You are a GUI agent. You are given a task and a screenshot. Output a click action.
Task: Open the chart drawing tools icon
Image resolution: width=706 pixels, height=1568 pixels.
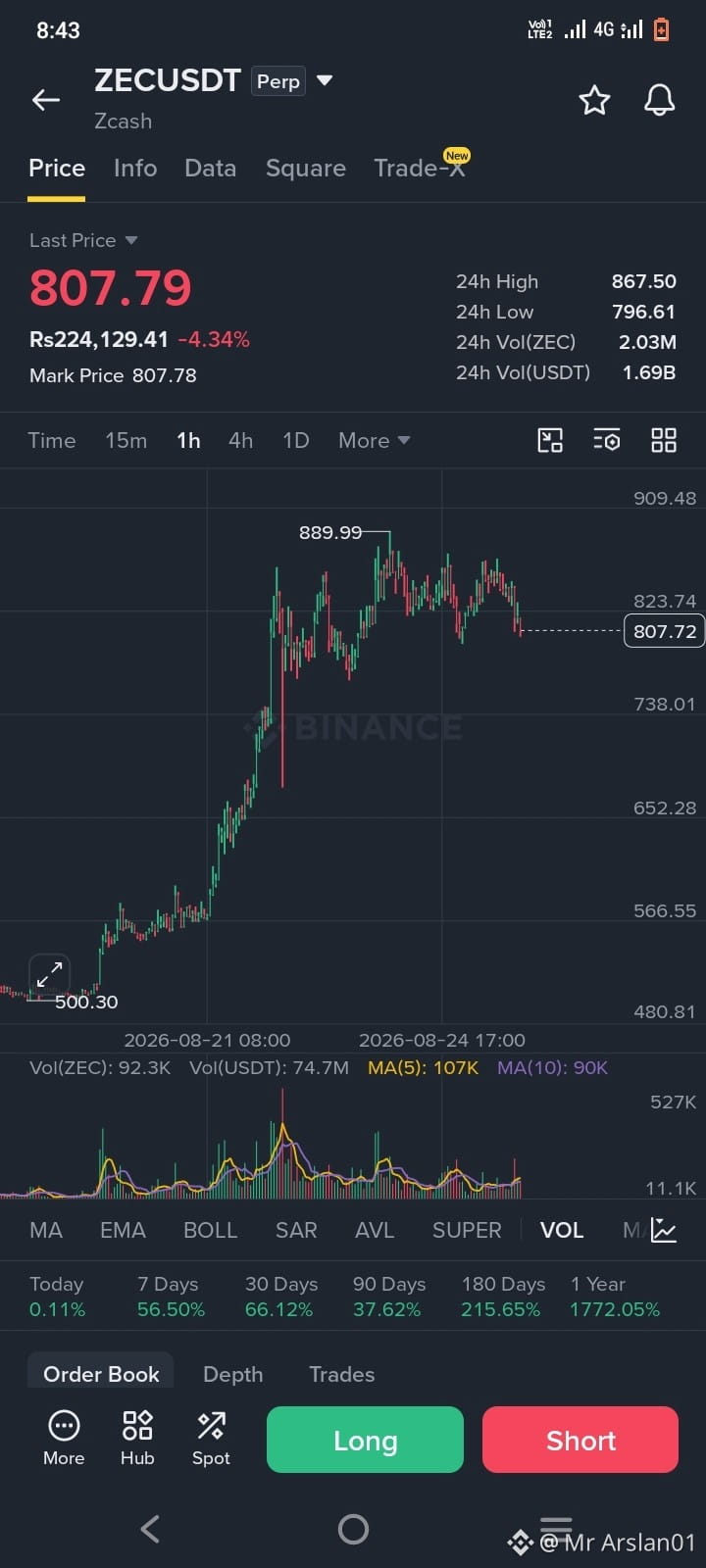[550, 441]
